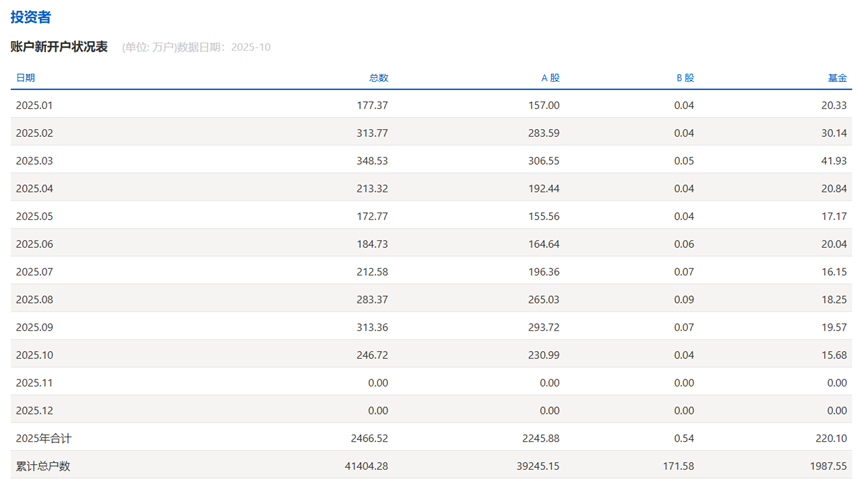Click the 2025.05 基金 value 17.17
Viewport: 867px width, 490px height.
pyautogui.click(x=832, y=216)
